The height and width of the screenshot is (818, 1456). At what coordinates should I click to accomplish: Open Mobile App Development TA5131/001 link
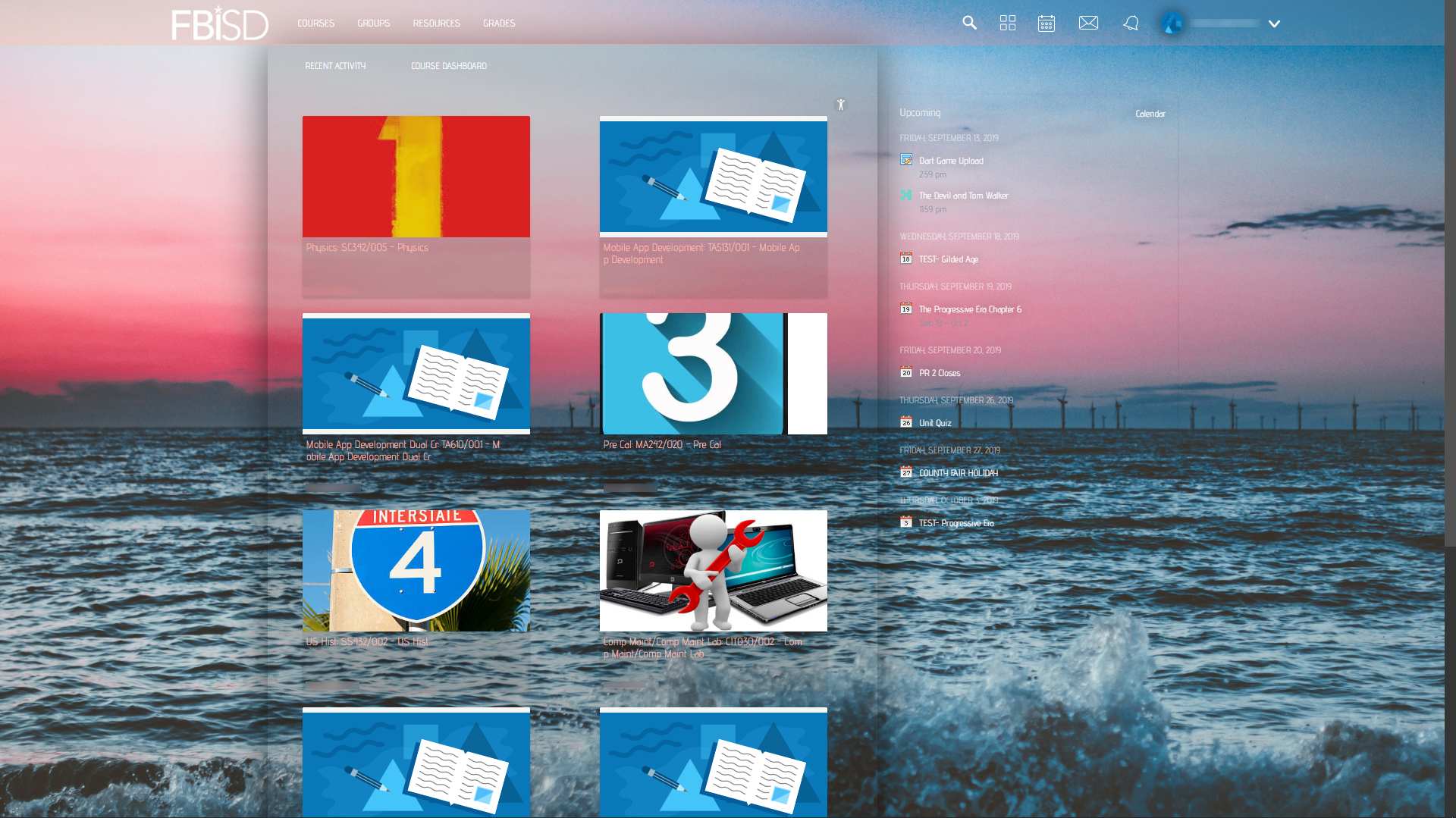[701, 254]
